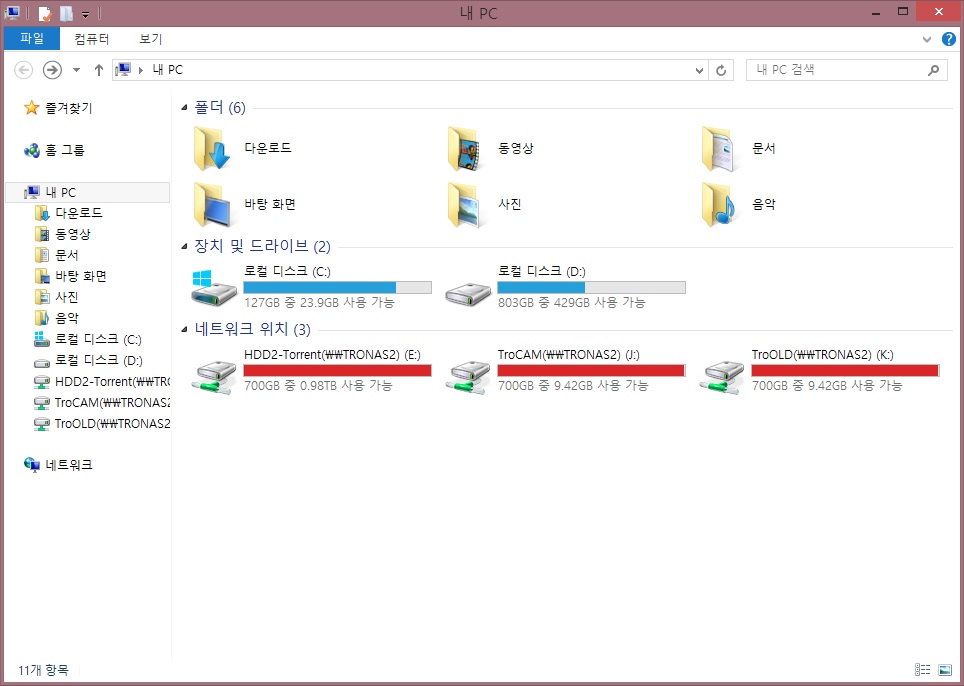Open the 음악 folder icon in main pane
Image resolution: width=964 pixels, height=686 pixels.
tap(718, 205)
